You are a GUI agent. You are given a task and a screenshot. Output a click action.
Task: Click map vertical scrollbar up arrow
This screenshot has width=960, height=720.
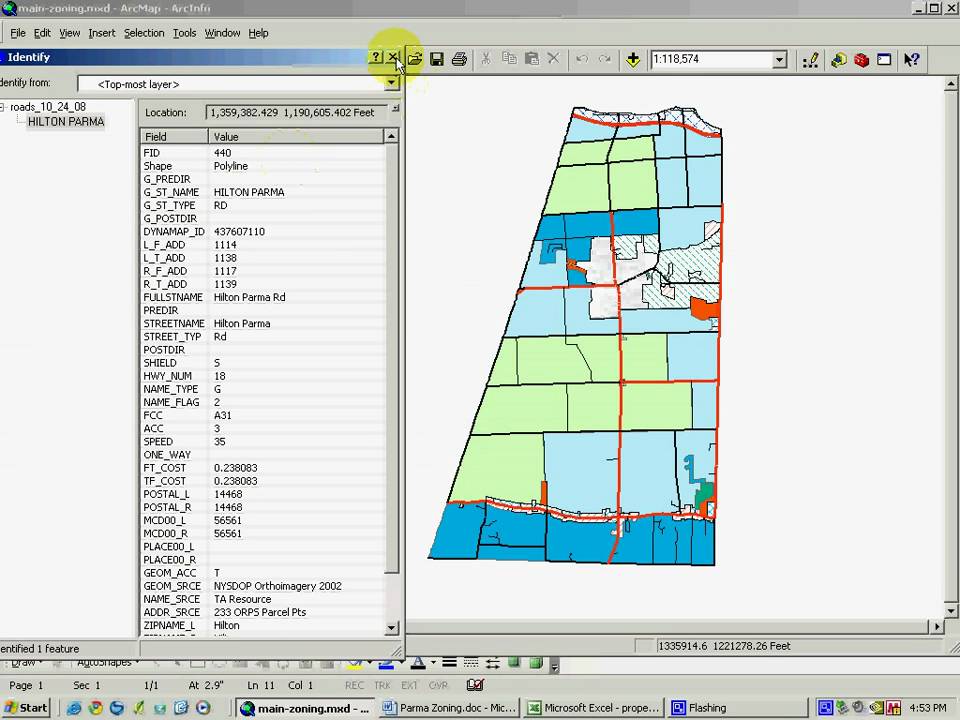tap(951, 84)
